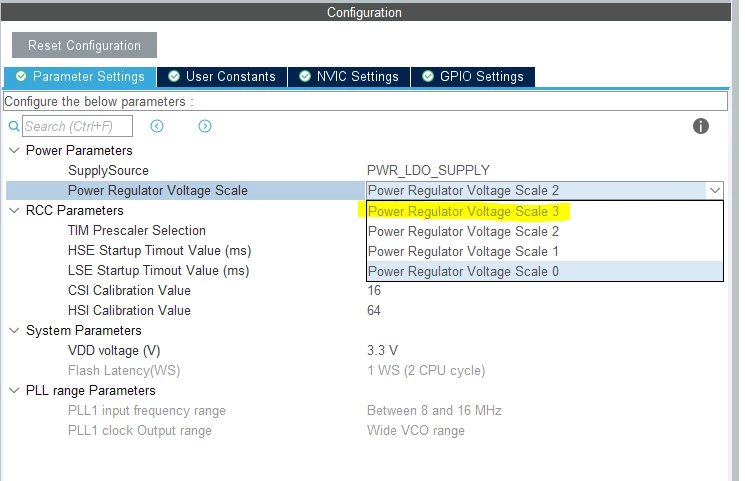
Task: Click the Reset Configuration button
Action: pos(84,45)
